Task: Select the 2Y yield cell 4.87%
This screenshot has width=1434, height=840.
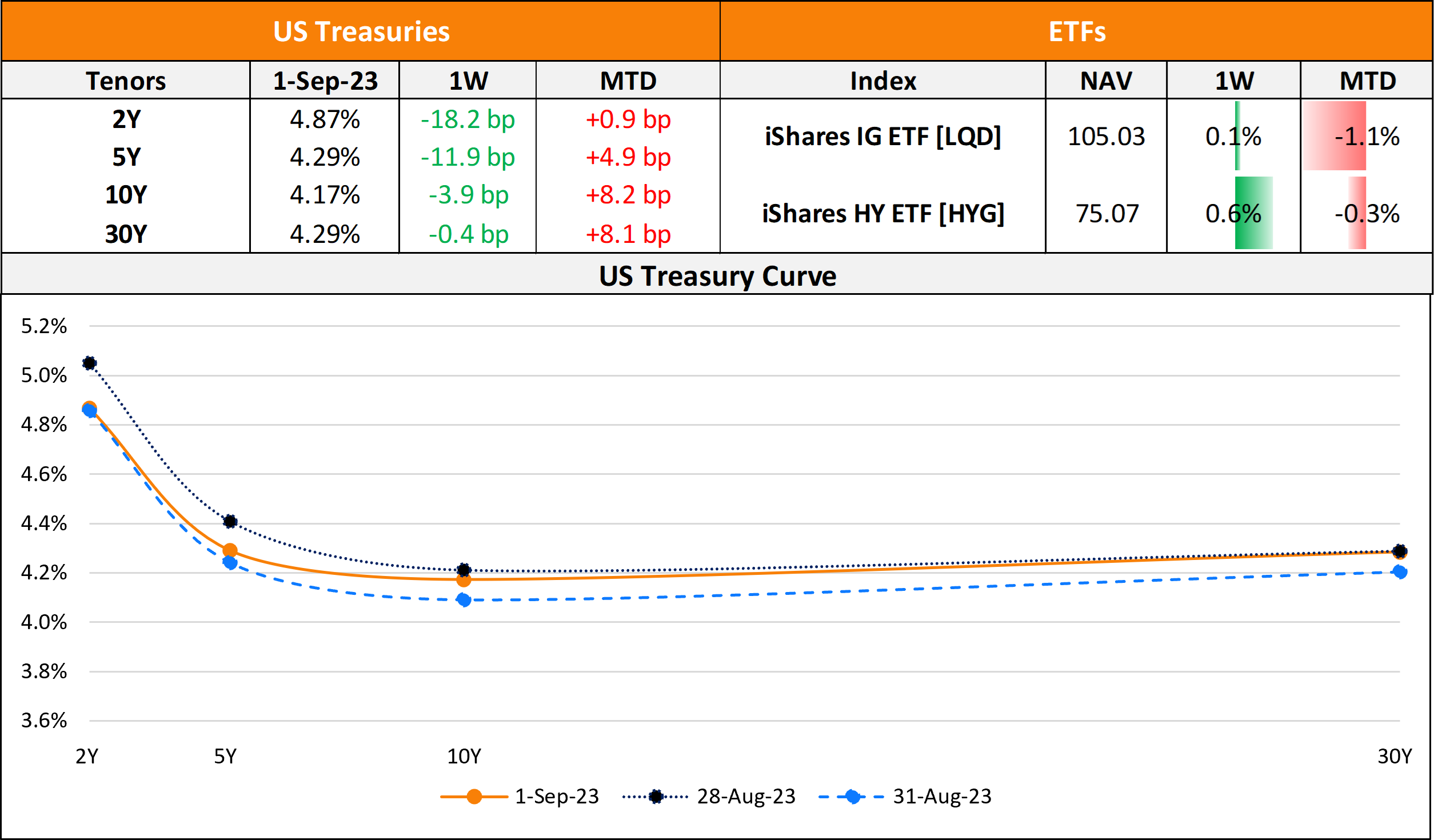Action: pos(325,119)
